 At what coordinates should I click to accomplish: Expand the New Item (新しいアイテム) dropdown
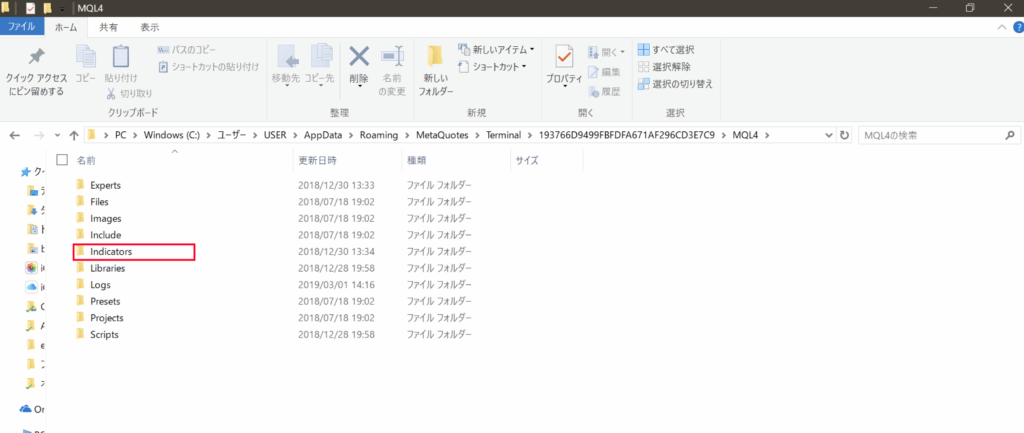(497, 50)
